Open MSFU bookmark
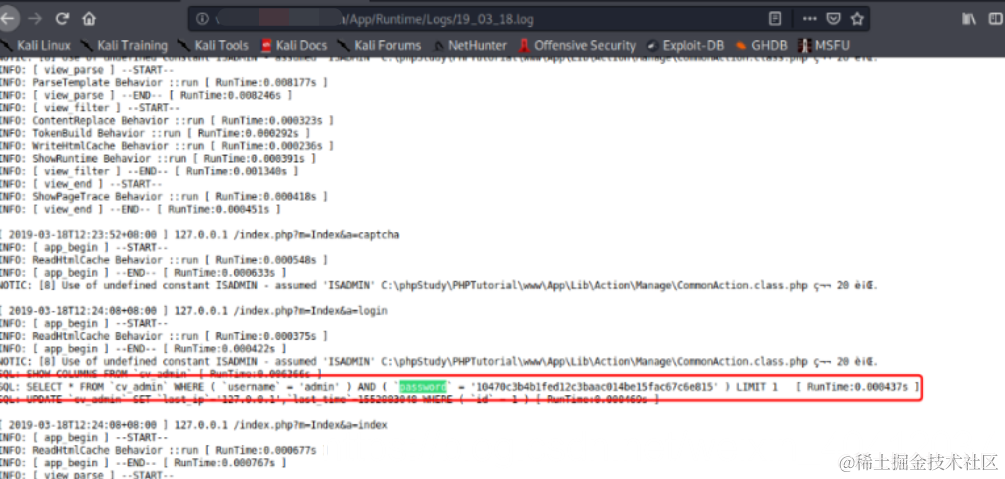 click(824, 46)
